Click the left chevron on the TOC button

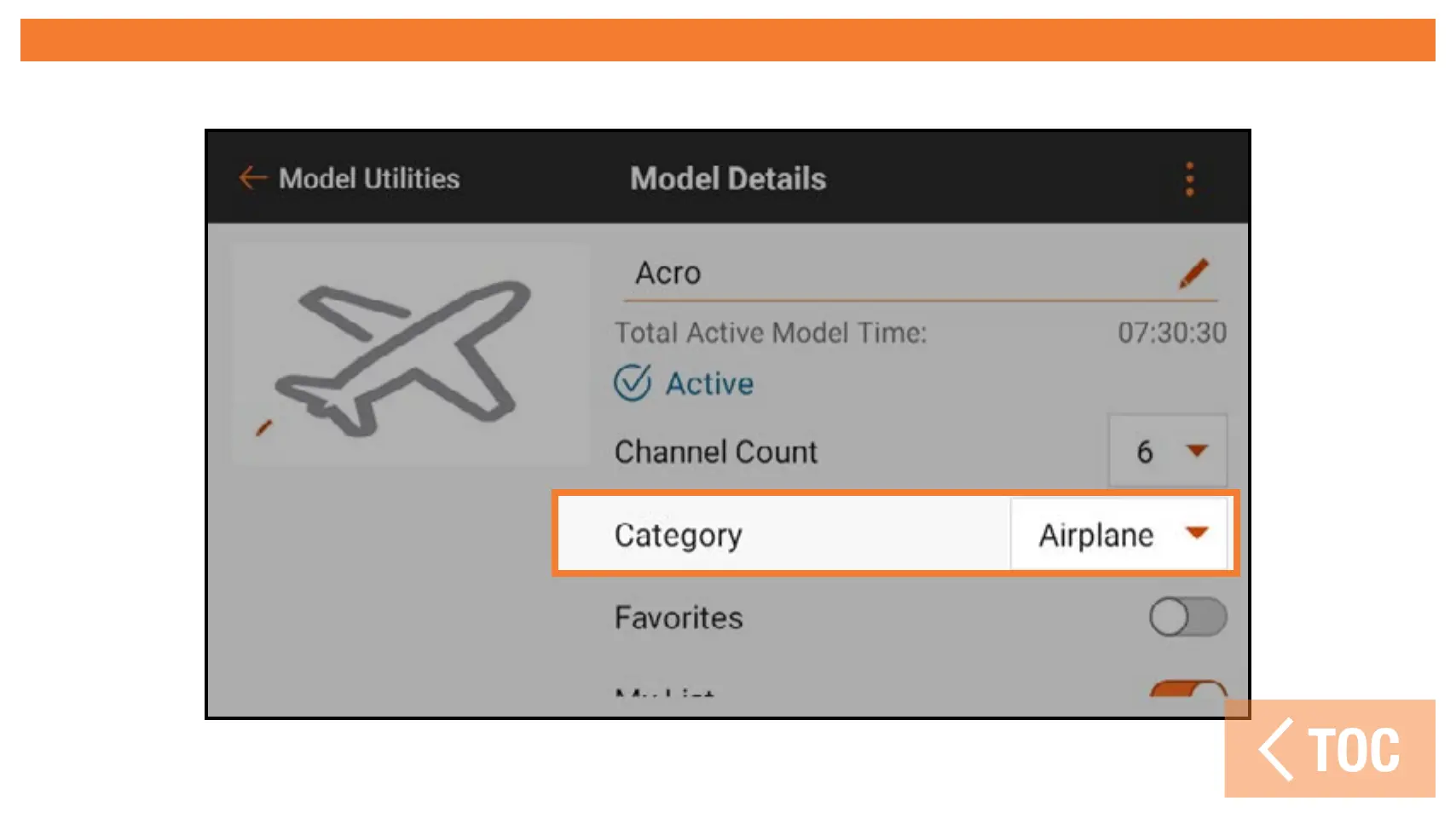[x=1277, y=750]
